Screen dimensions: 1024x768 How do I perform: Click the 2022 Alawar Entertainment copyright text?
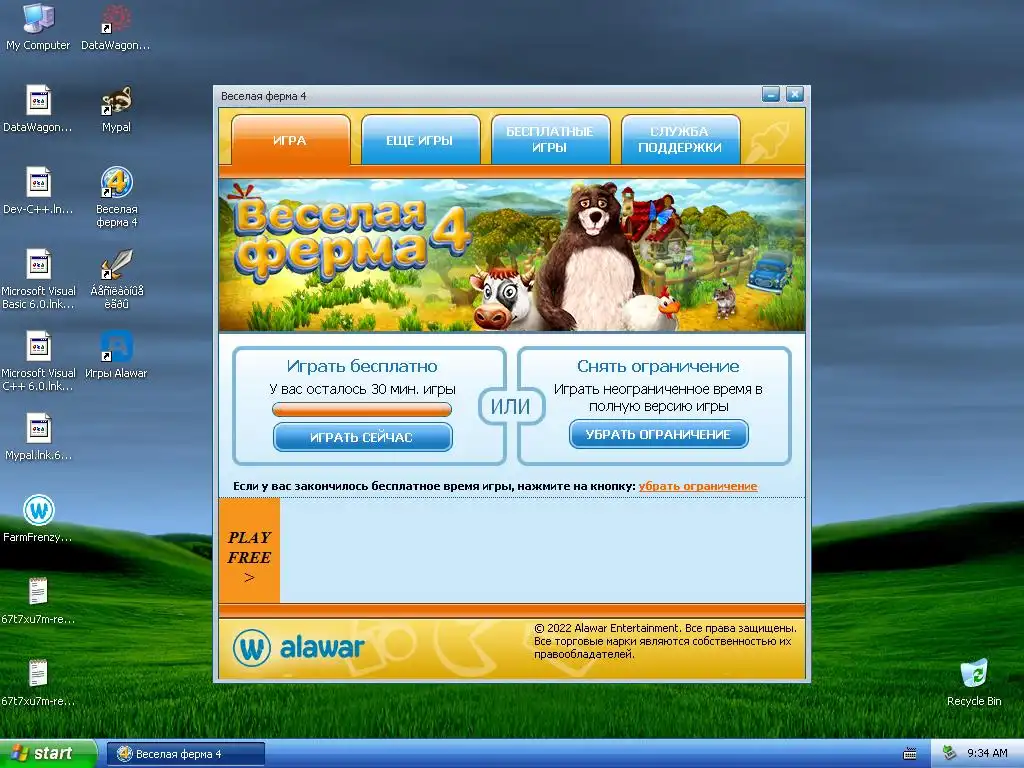click(665, 641)
